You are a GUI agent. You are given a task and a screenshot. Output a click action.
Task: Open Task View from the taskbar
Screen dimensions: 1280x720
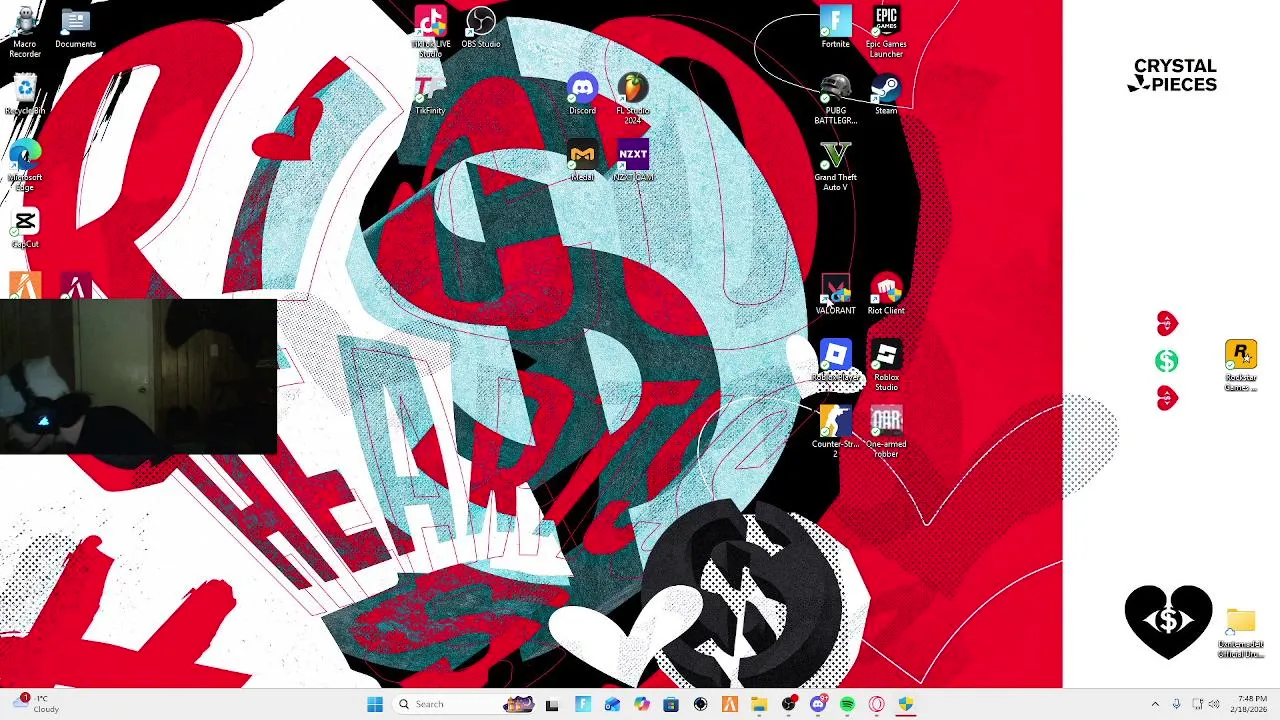552,704
